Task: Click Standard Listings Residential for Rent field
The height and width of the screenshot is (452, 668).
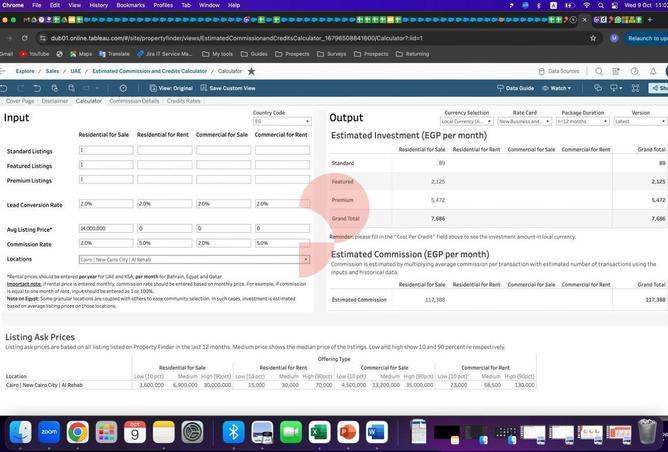Action: tap(164, 150)
